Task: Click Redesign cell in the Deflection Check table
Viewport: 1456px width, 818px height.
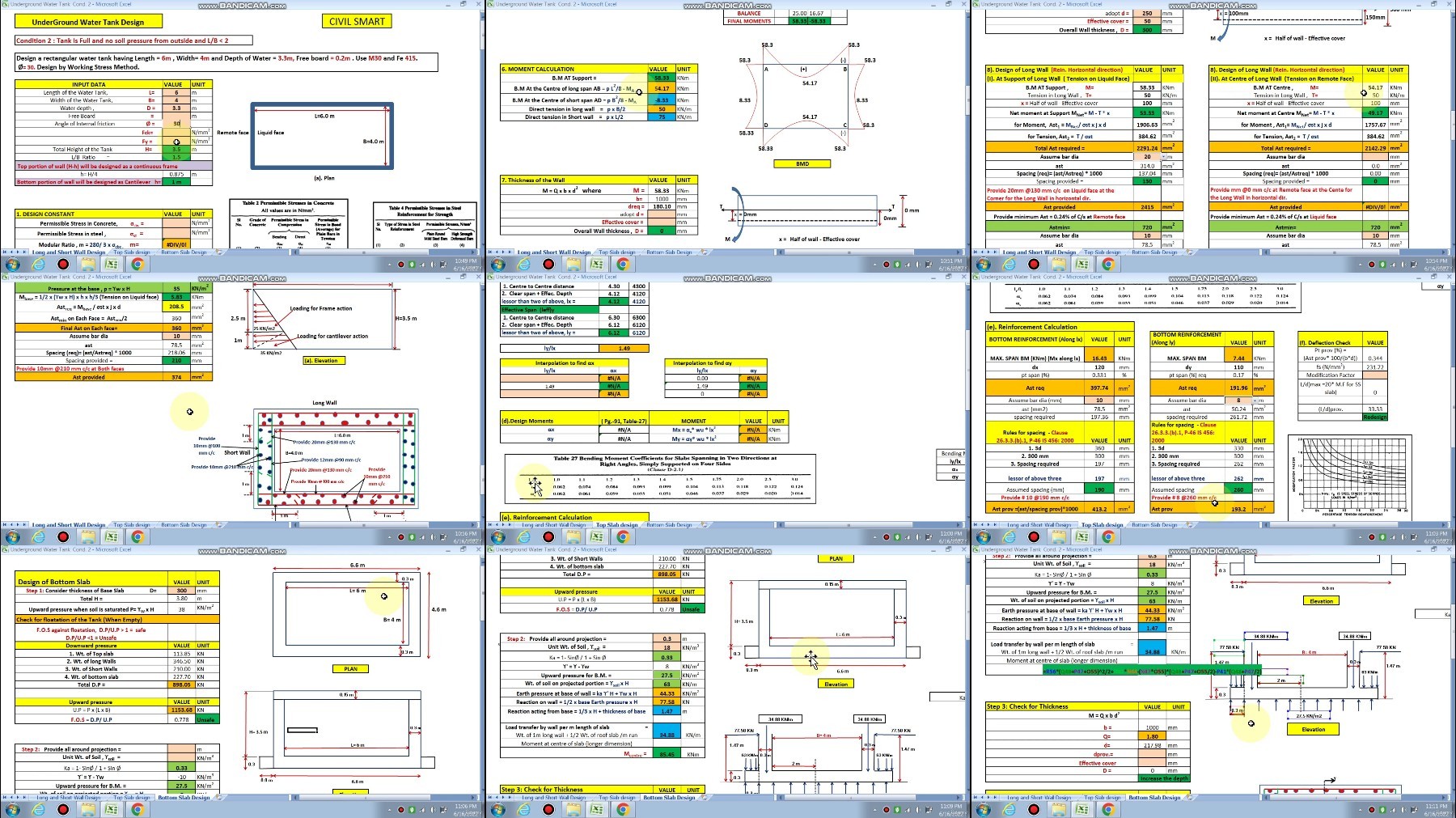Action: pos(1374,417)
